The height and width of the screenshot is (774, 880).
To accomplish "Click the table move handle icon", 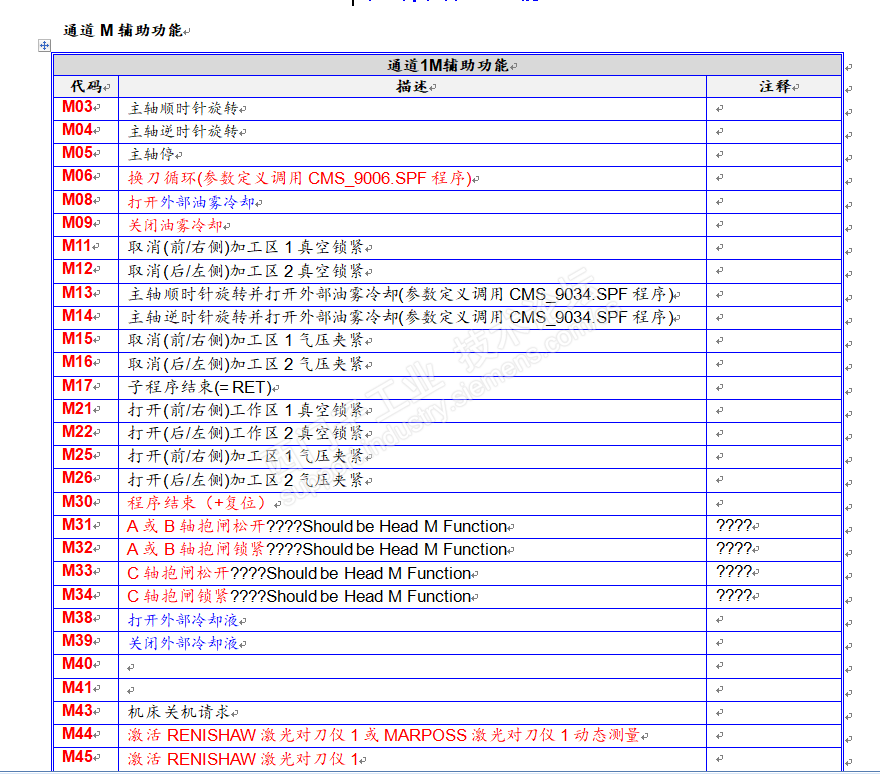I will 44,45.
